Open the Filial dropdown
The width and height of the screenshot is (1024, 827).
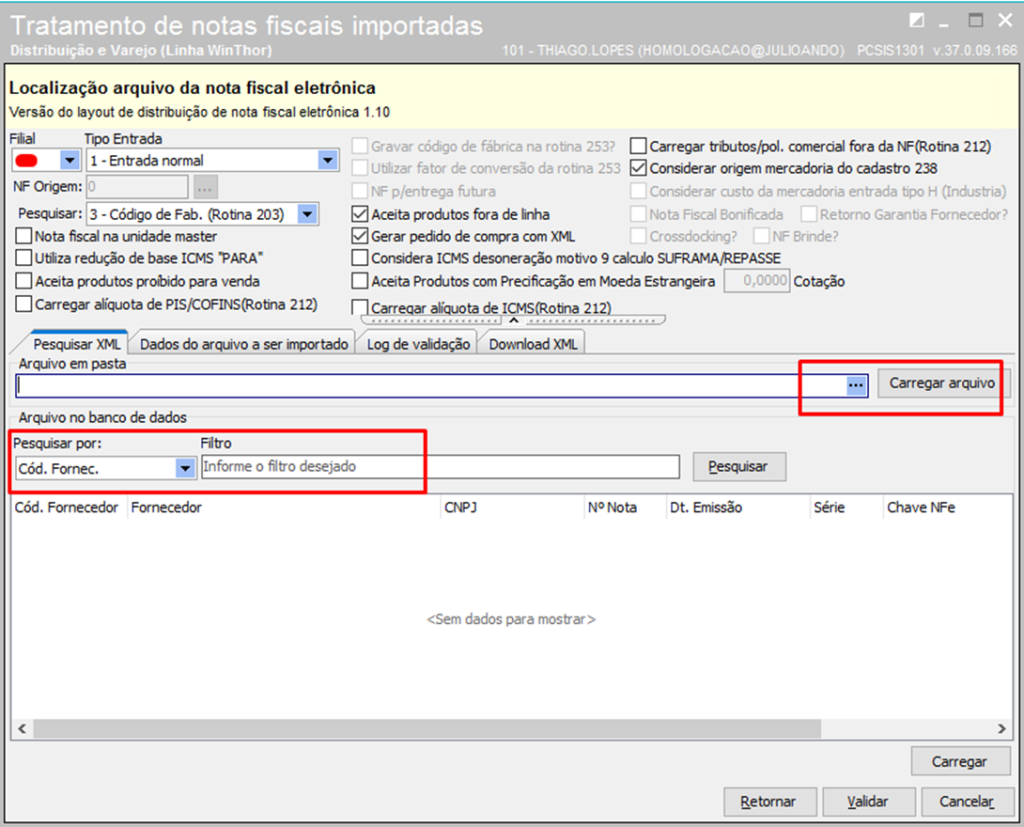[69, 160]
